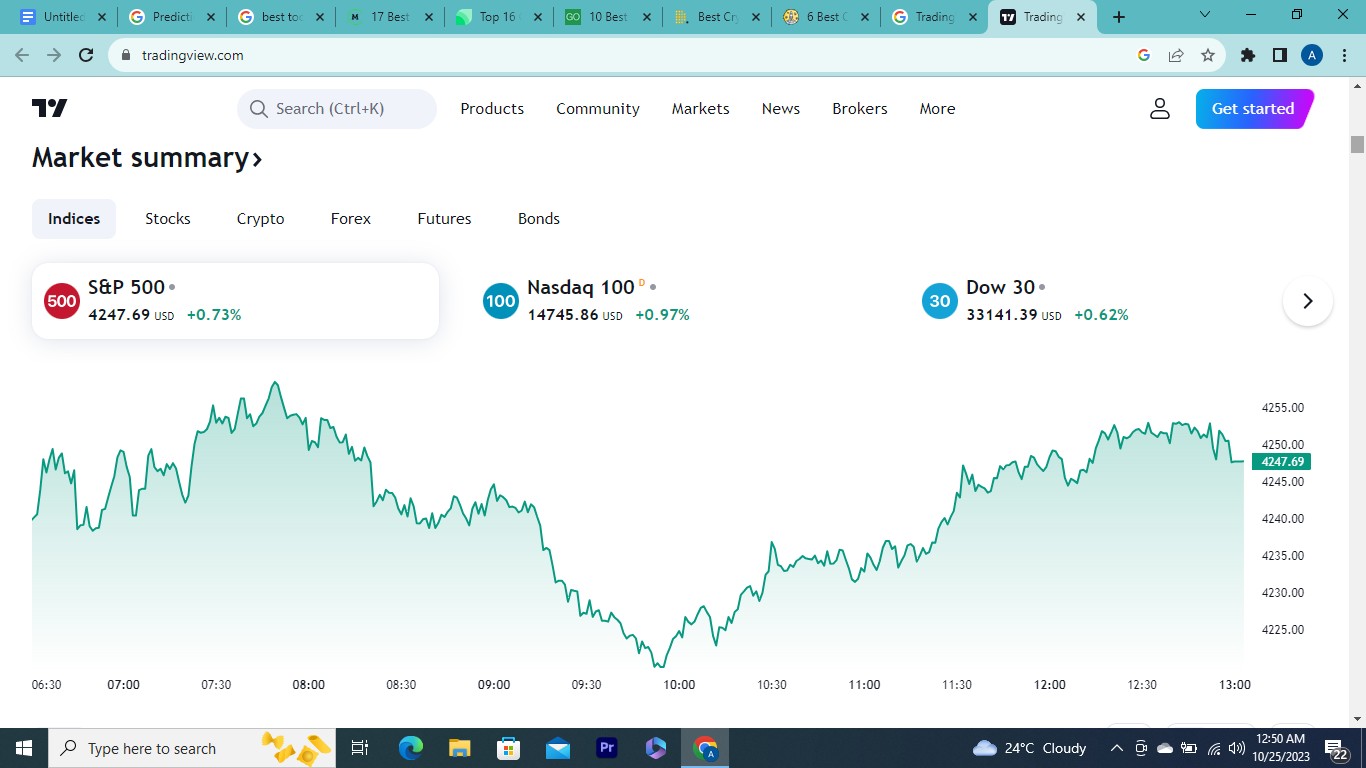Expand the Market summary heading chevron
The width and height of the screenshot is (1366, 768).
pos(257,159)
